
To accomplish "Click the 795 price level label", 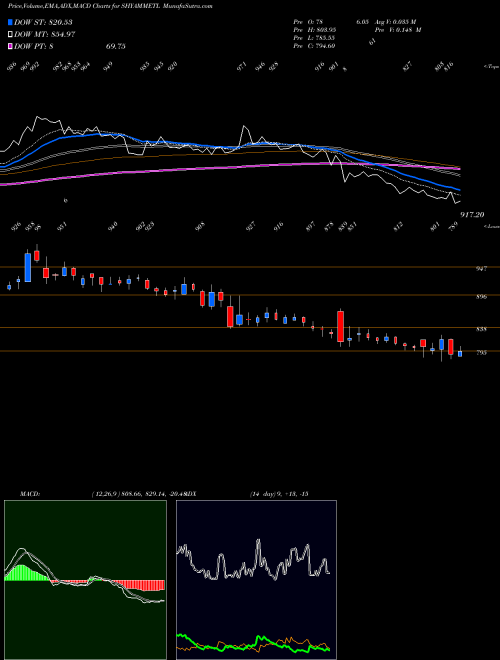I will point(481,353).
